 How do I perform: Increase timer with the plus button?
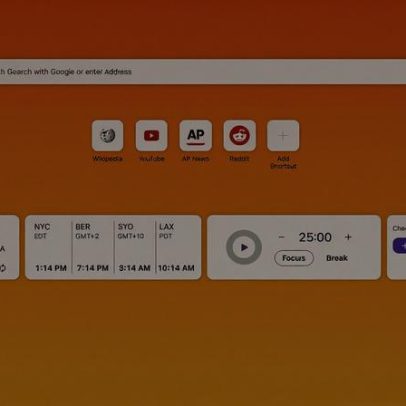348,237
